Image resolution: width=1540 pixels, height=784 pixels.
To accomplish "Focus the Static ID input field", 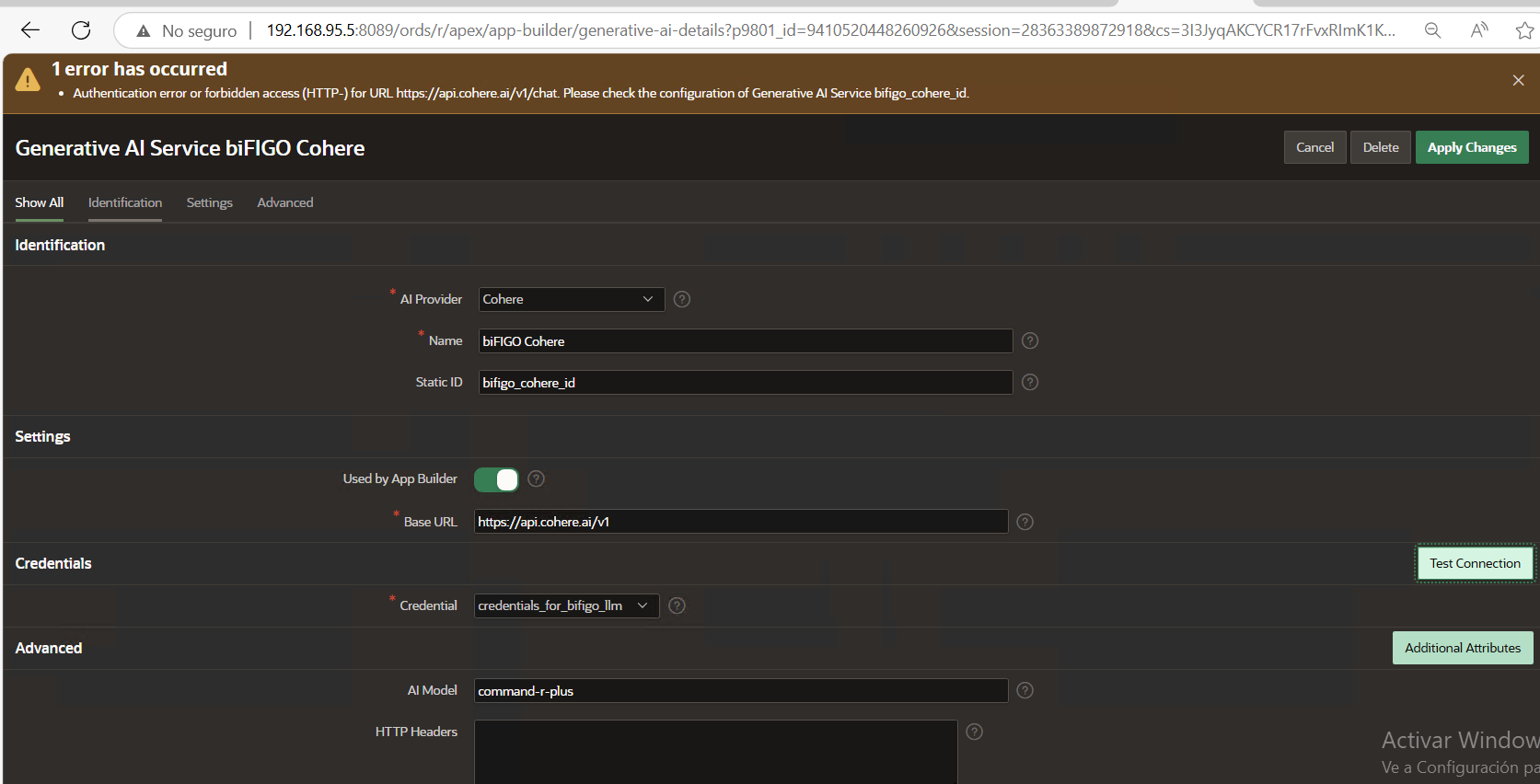I will [746, 382].
